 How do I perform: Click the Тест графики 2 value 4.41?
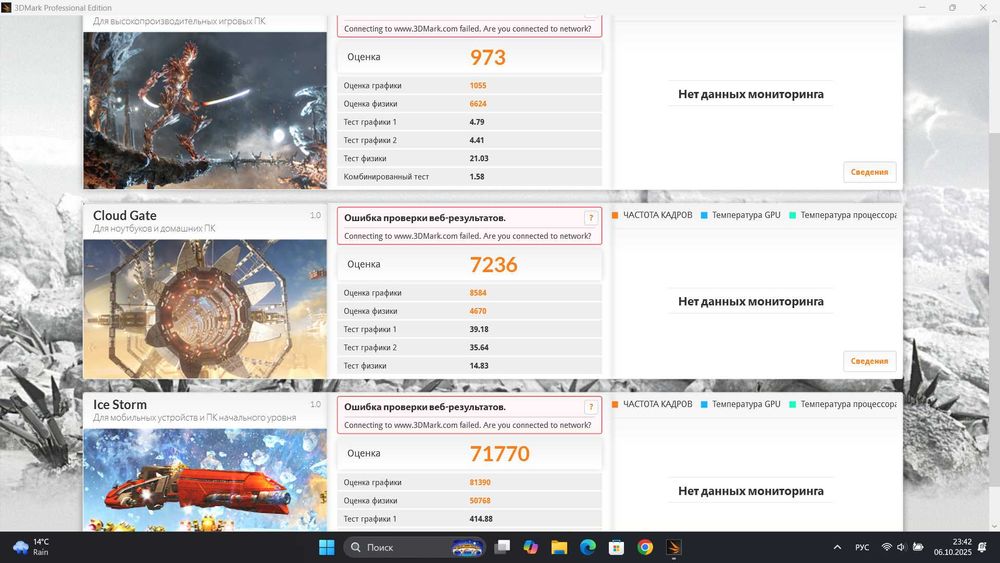[x=476, y=140]
